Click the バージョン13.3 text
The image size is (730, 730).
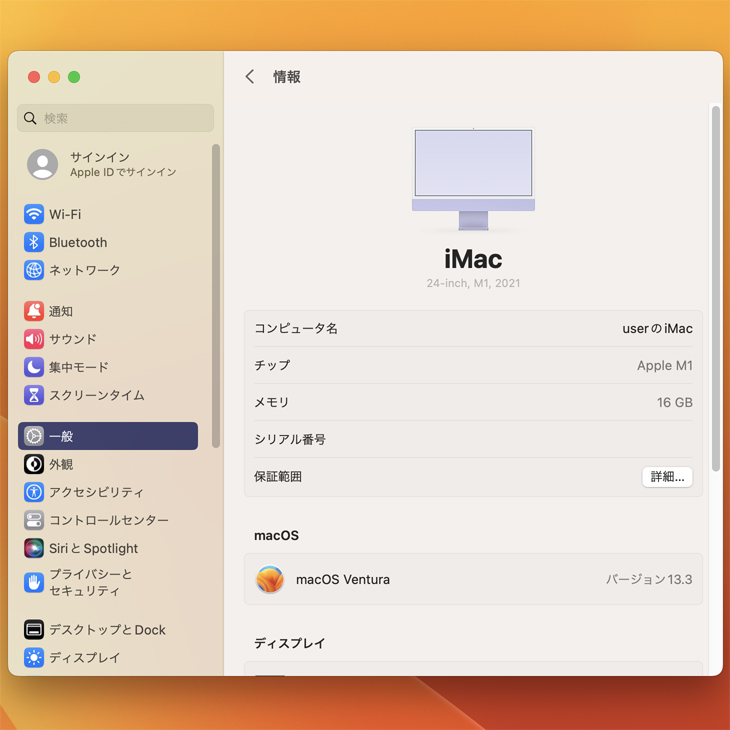point(649,579)
